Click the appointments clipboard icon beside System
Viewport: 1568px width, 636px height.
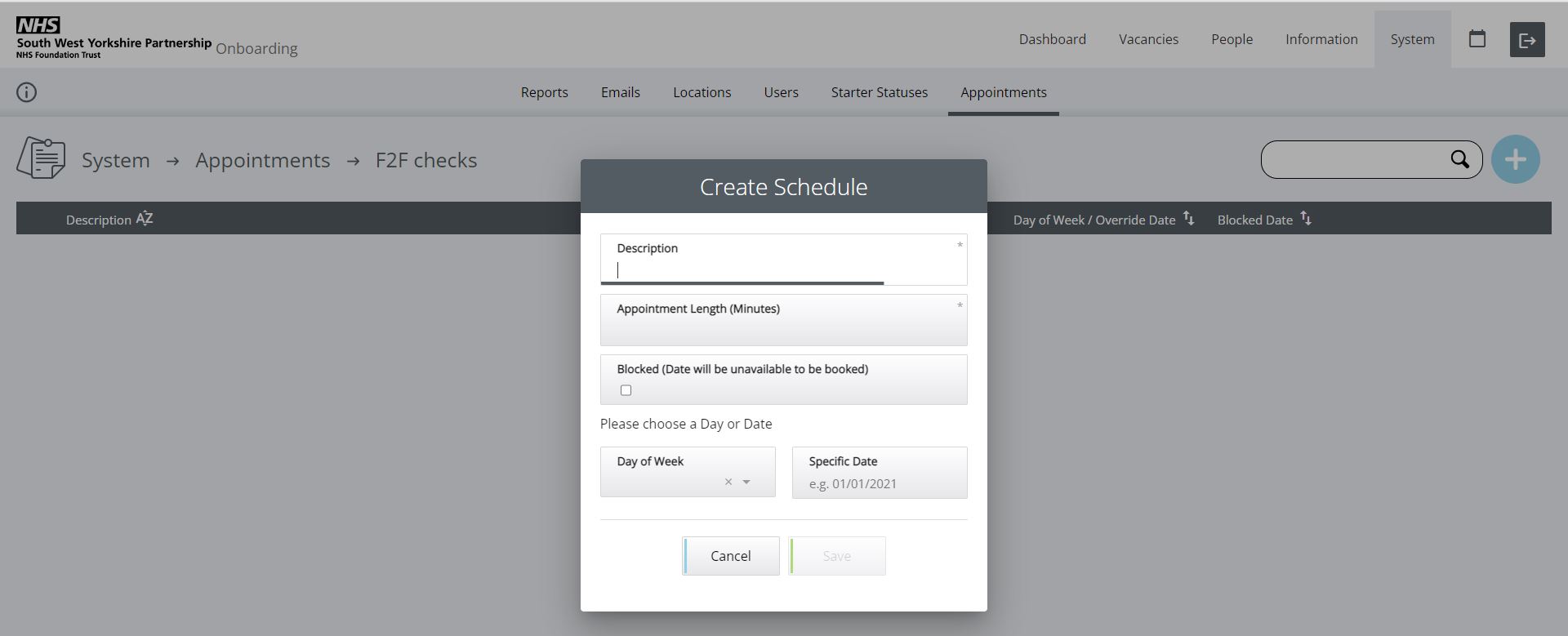[x=41, y=158]
